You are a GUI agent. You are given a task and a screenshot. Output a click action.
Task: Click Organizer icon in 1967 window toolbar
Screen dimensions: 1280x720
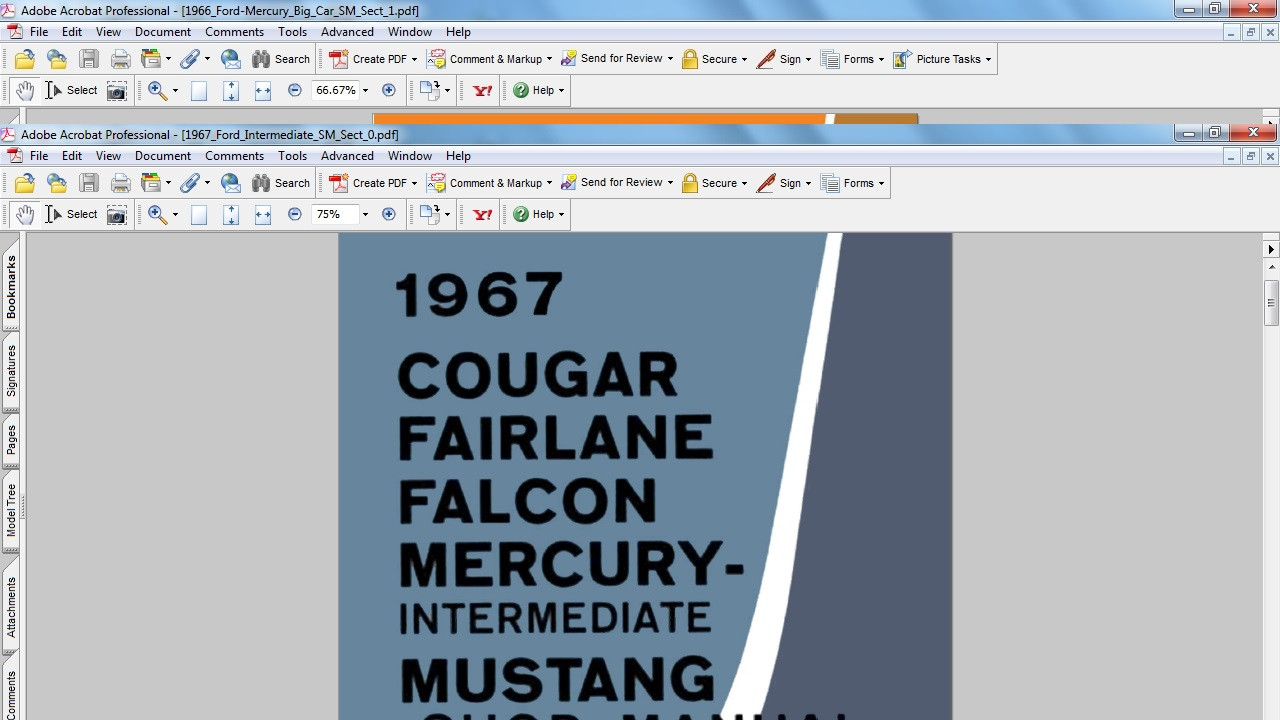151,183
